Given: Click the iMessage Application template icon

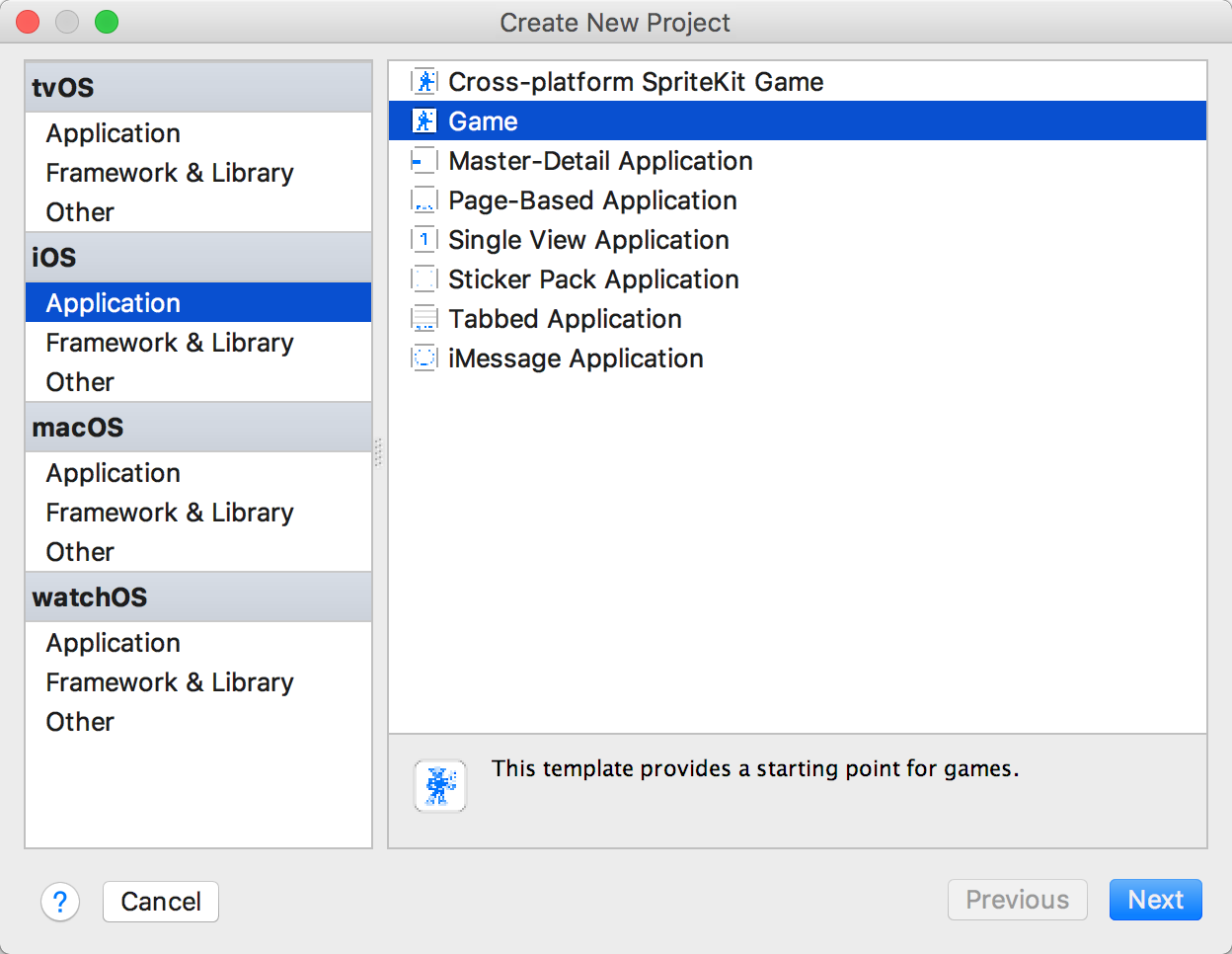Looking at the screenshot, I should coord(424,358).
